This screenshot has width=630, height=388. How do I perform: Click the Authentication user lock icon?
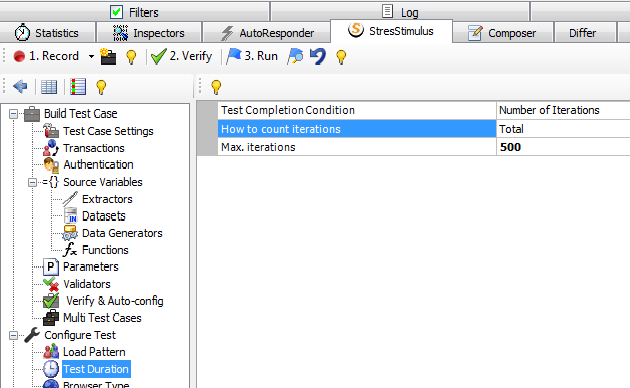[51, 165]
